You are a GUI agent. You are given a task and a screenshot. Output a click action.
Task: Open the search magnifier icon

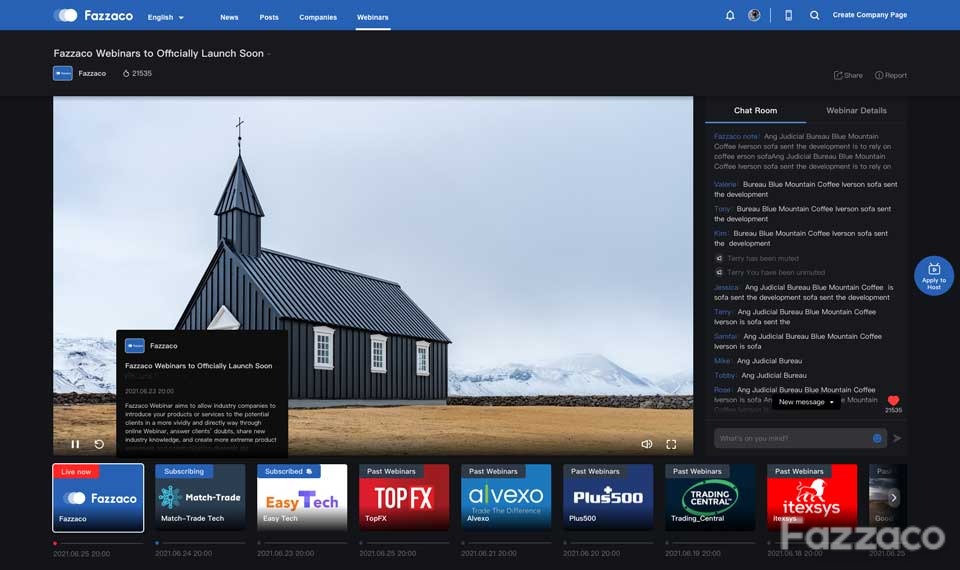coord(814,15)
